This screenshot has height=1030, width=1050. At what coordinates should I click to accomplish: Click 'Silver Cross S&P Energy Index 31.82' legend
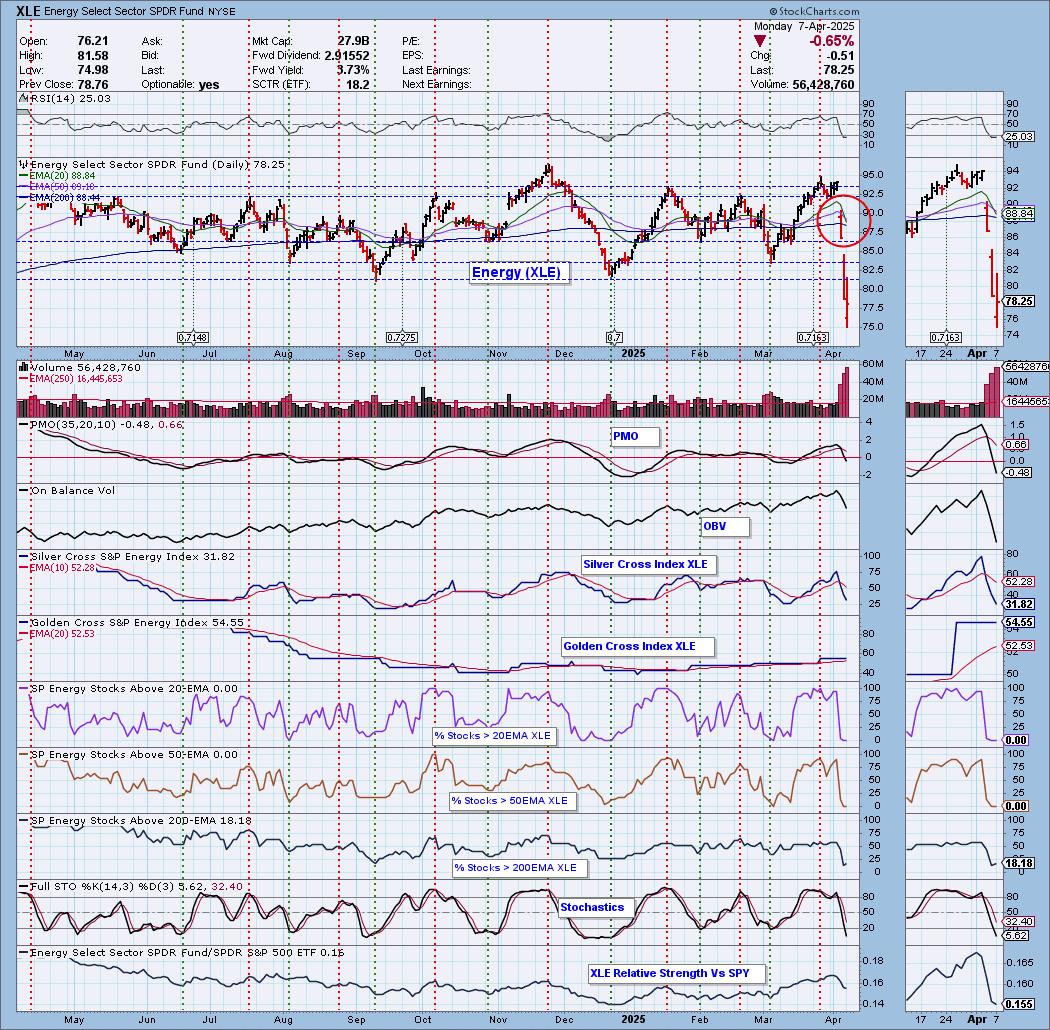[127, 557]
